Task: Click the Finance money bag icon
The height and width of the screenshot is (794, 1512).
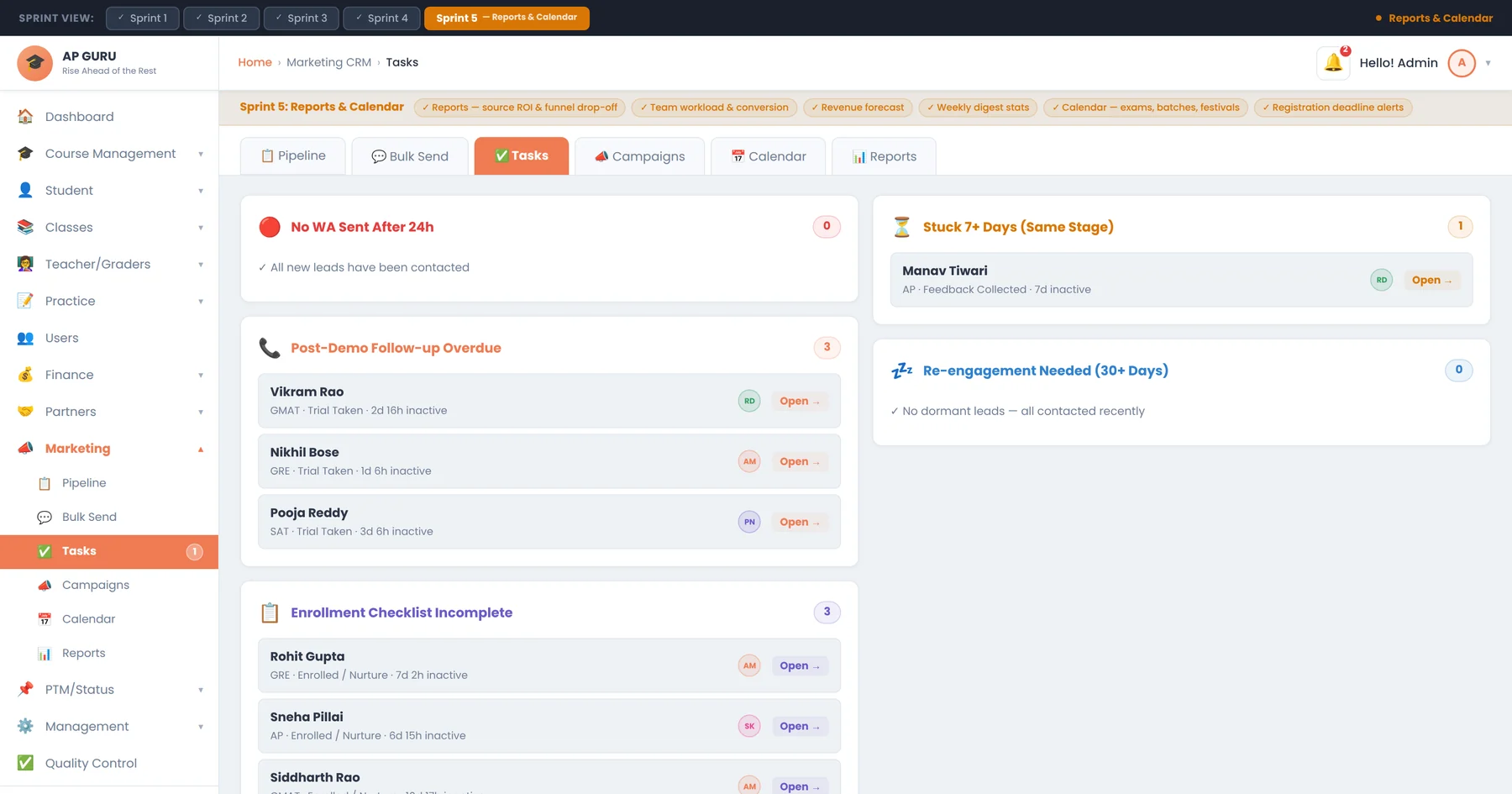Action: click(x=26, y=376)
